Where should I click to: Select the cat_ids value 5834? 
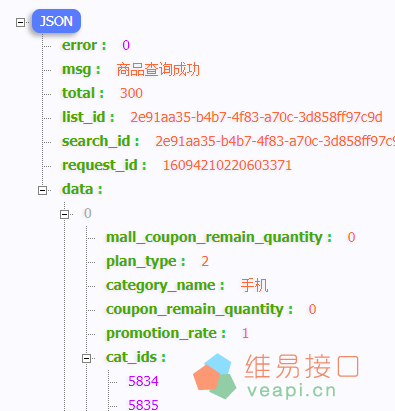coord(143,381)
